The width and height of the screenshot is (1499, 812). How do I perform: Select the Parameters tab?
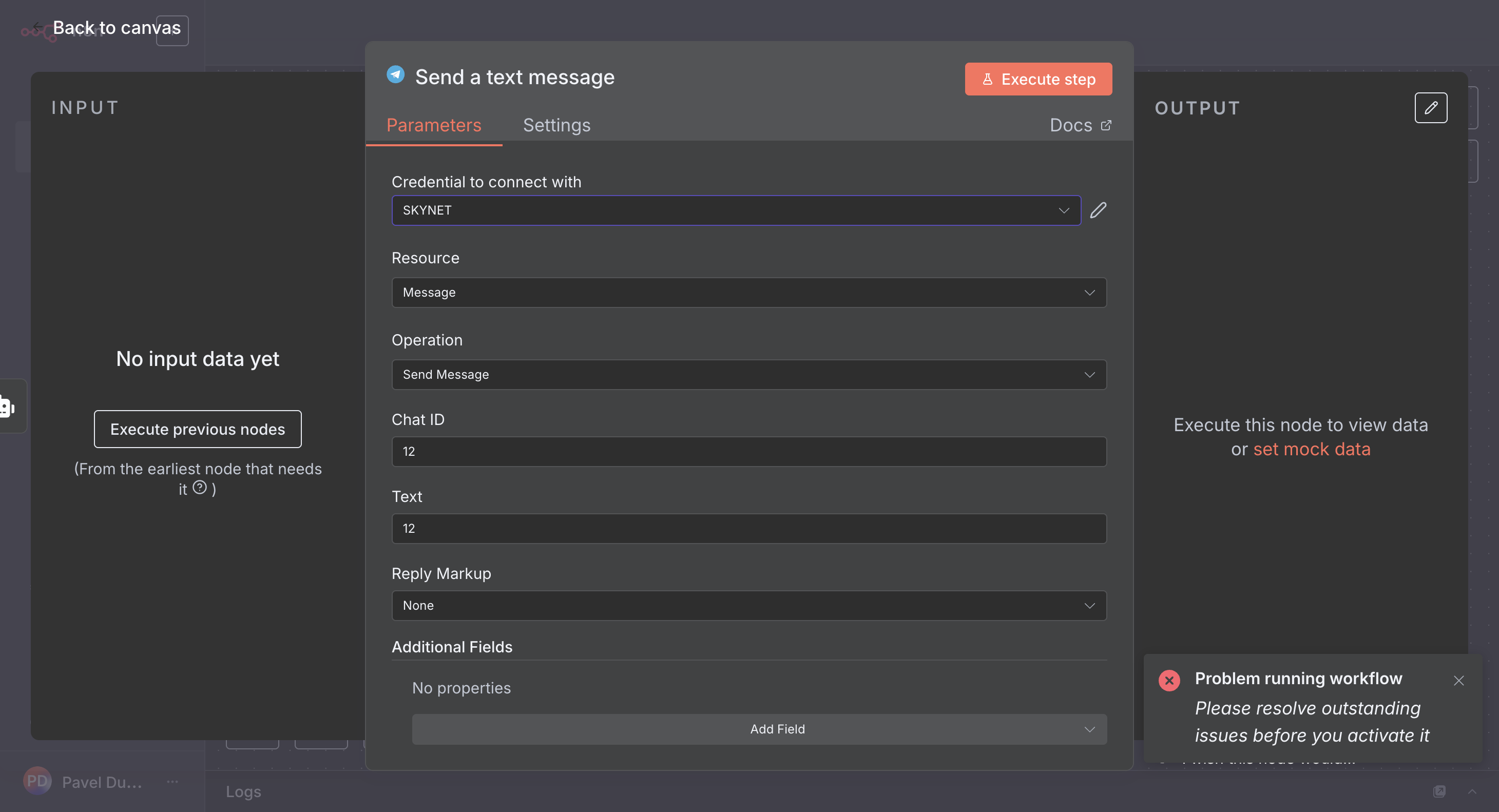pos(433,125)
